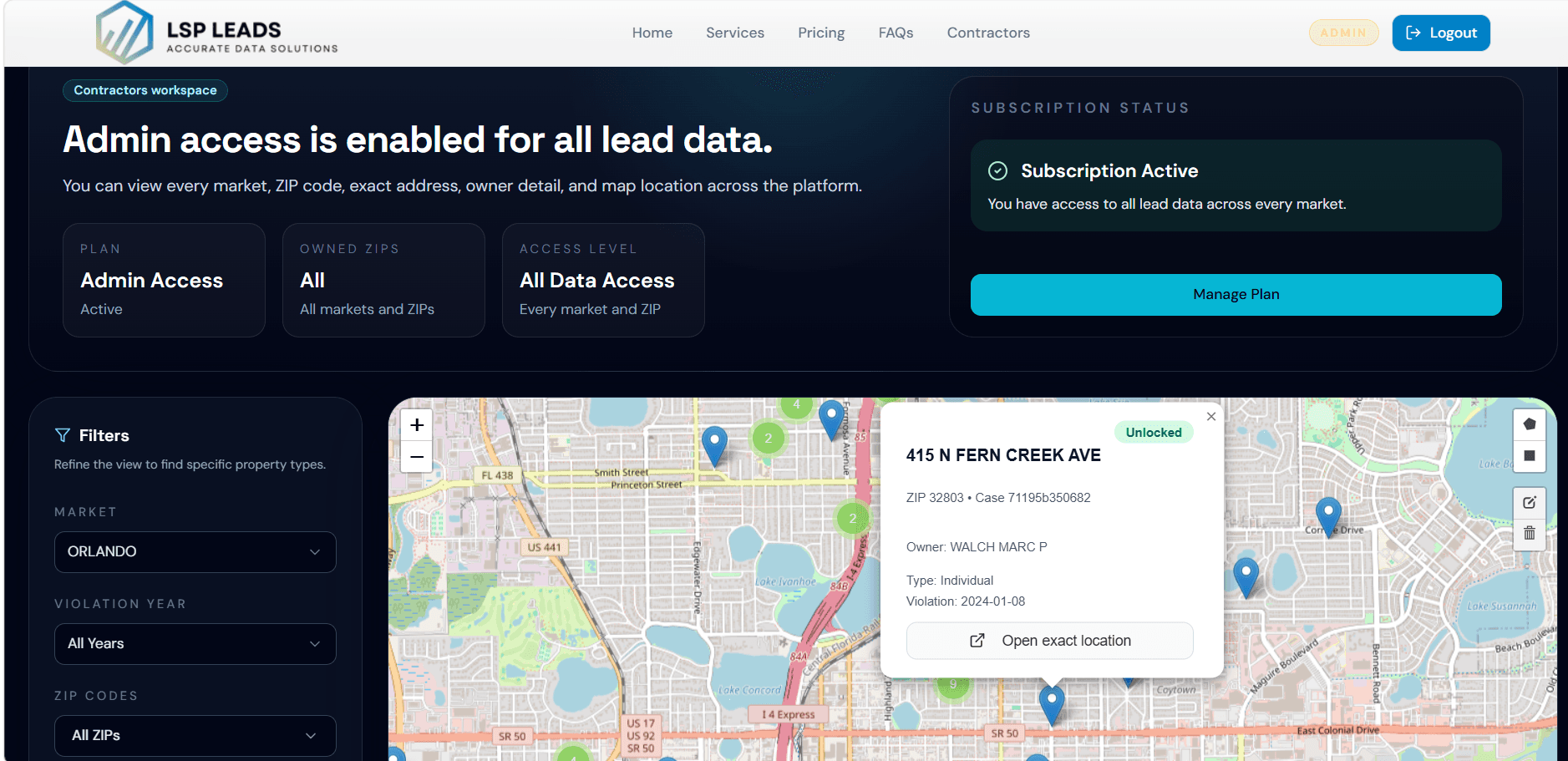1568x761 pixels.
Task: Click the blue pin near Smith Street
Action: pyautogui.click(x=714, y=444)
